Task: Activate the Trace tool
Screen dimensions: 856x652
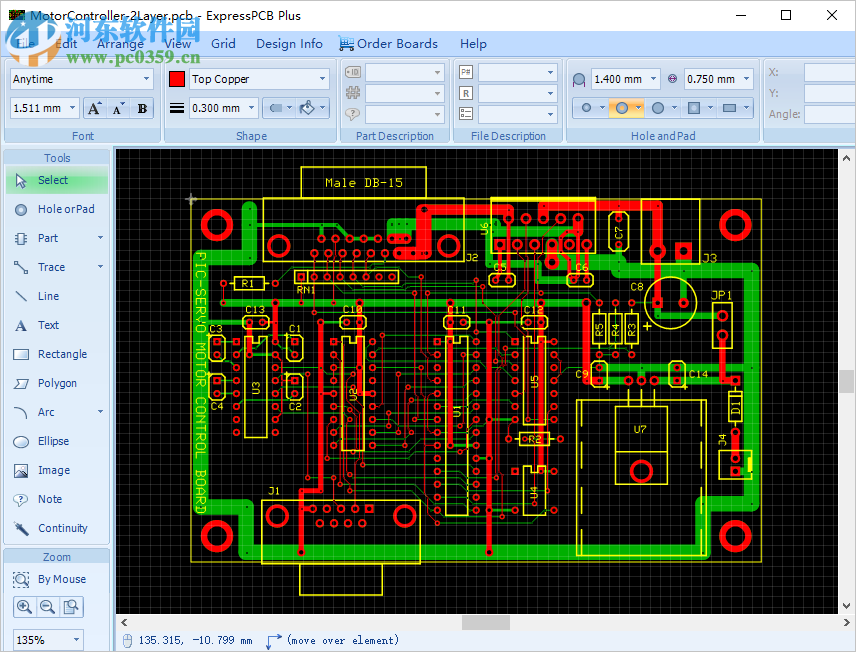Action: tap(50, 267)
